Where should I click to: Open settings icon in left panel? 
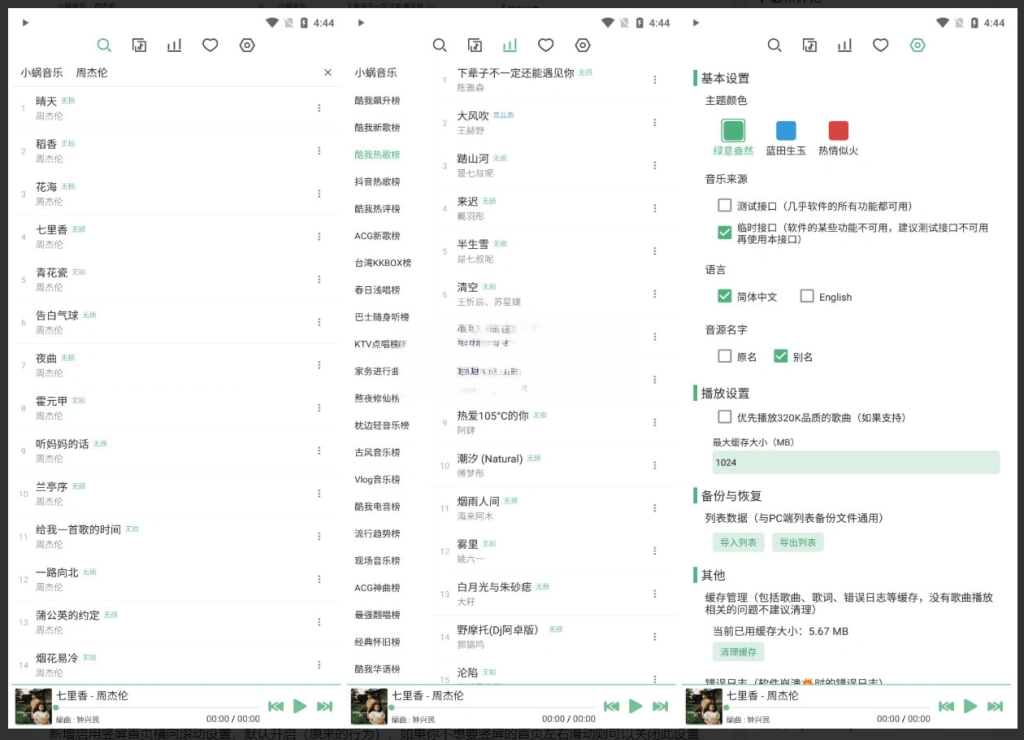pyautogui.click(x=247, y=45)
